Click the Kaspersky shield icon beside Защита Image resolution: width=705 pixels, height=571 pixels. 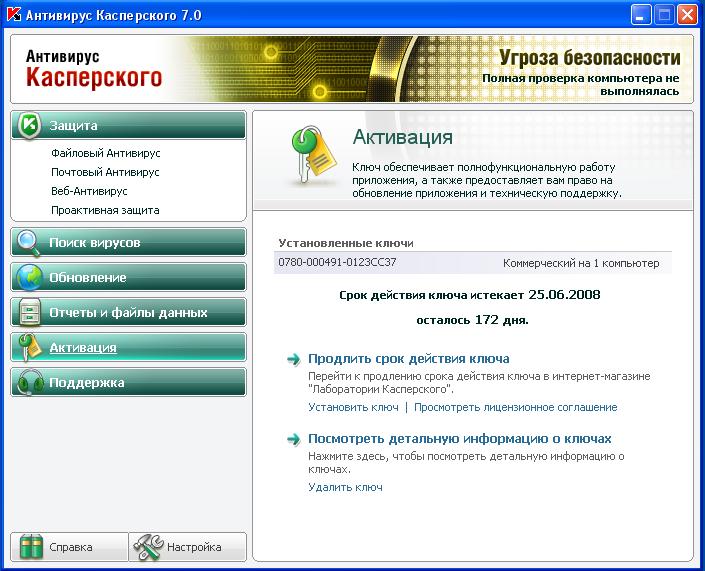29,125
